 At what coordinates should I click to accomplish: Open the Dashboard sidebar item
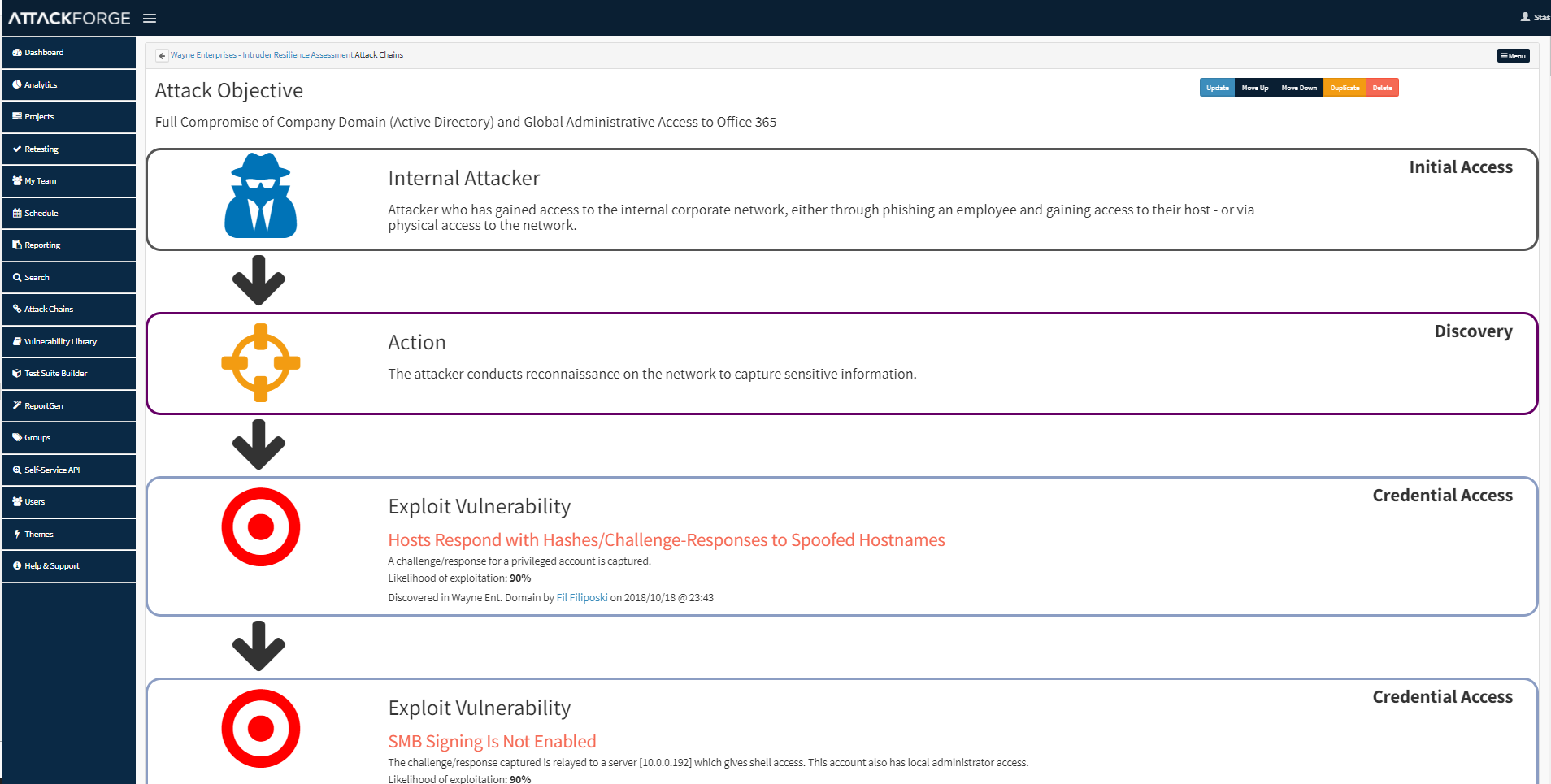pyautogui.click(x=68, y=53)
